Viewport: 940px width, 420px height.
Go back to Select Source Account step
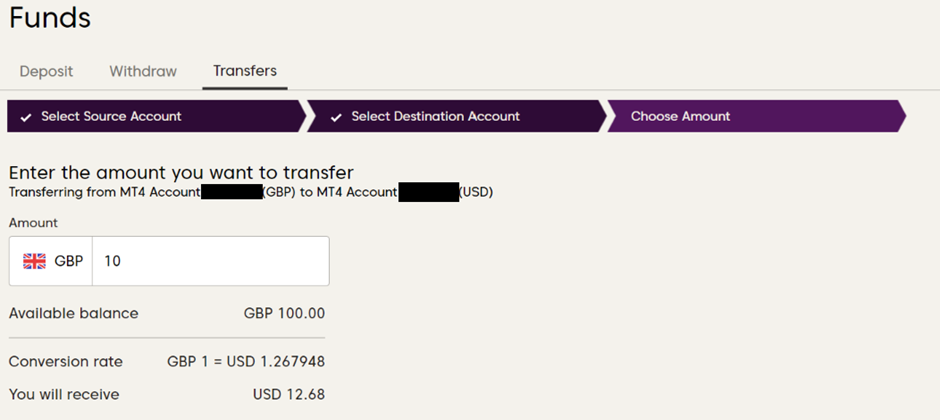point(111,116)
